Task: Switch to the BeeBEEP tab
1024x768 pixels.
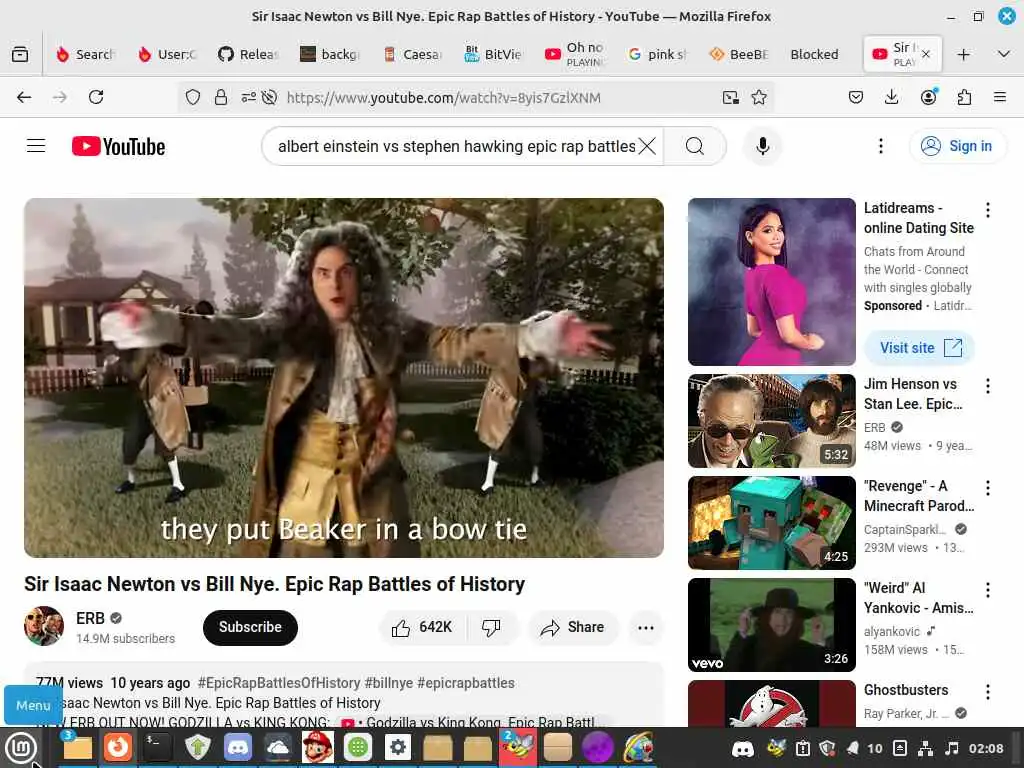Action: [x=739, y=54]
